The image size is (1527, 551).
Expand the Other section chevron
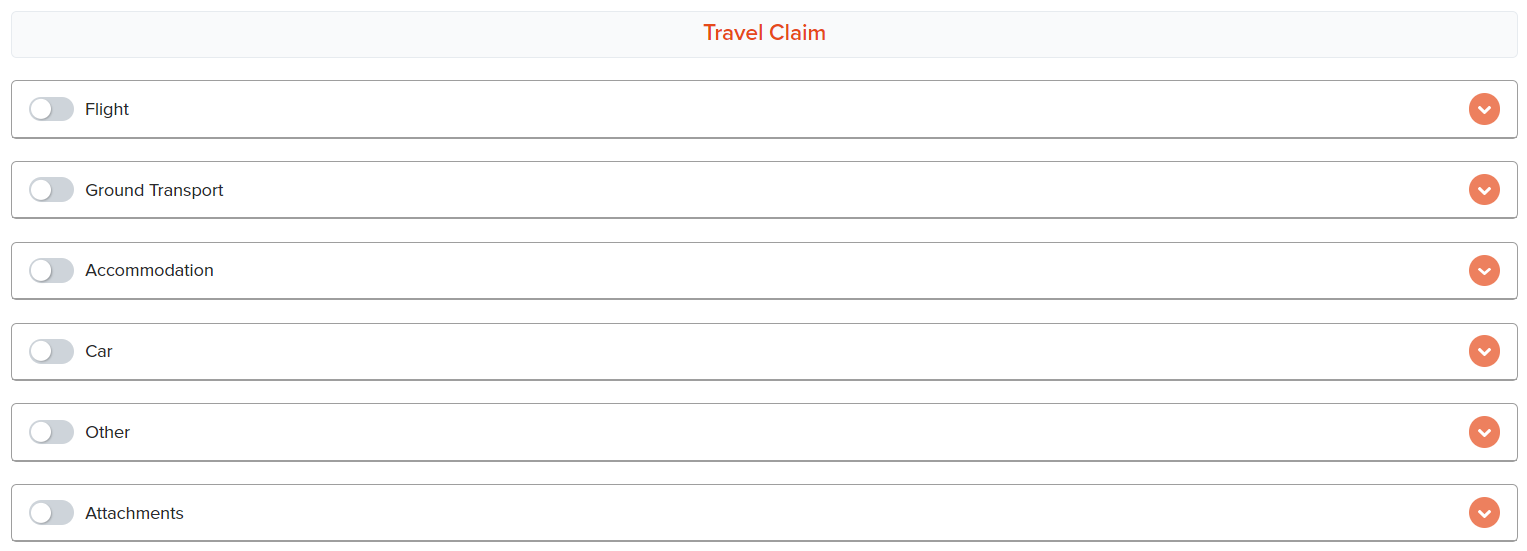tap(1484, 432)
